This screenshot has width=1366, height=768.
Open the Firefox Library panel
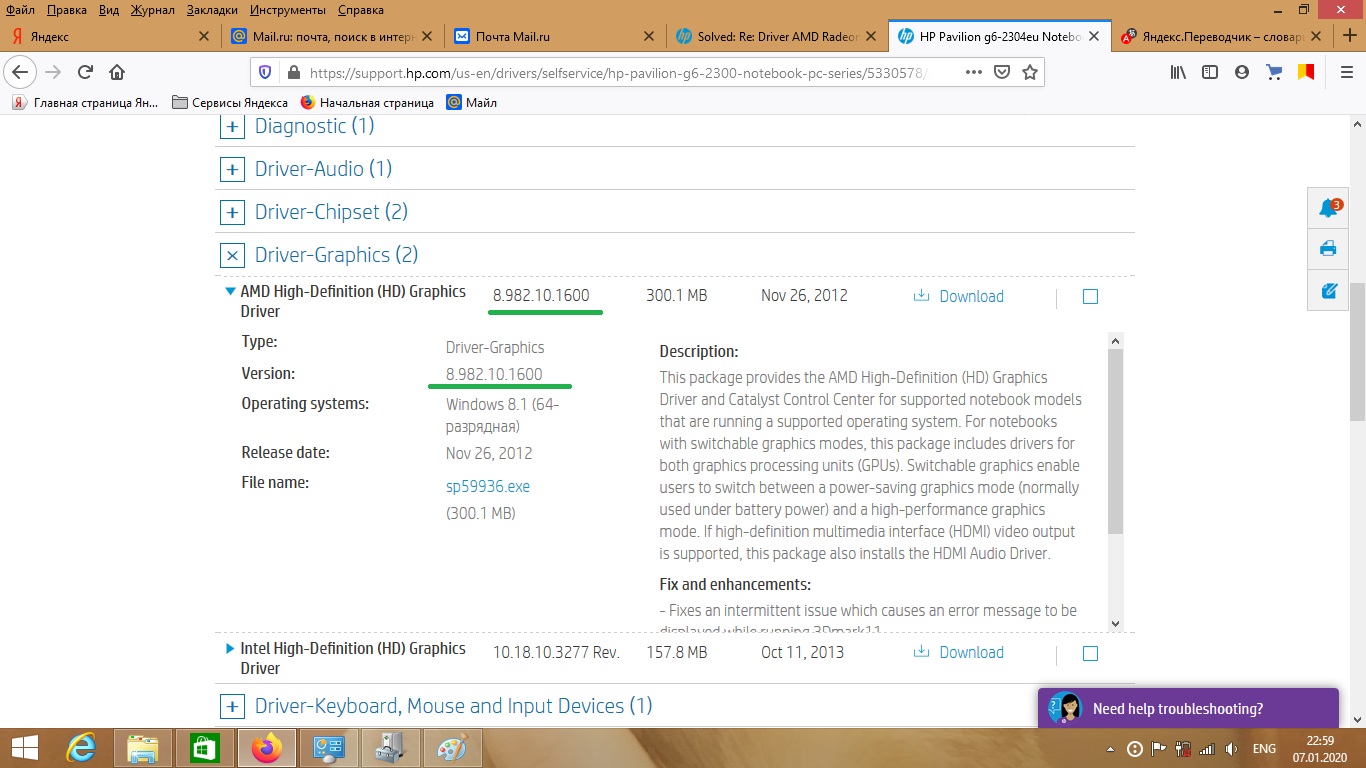[x=1179, y=72]
